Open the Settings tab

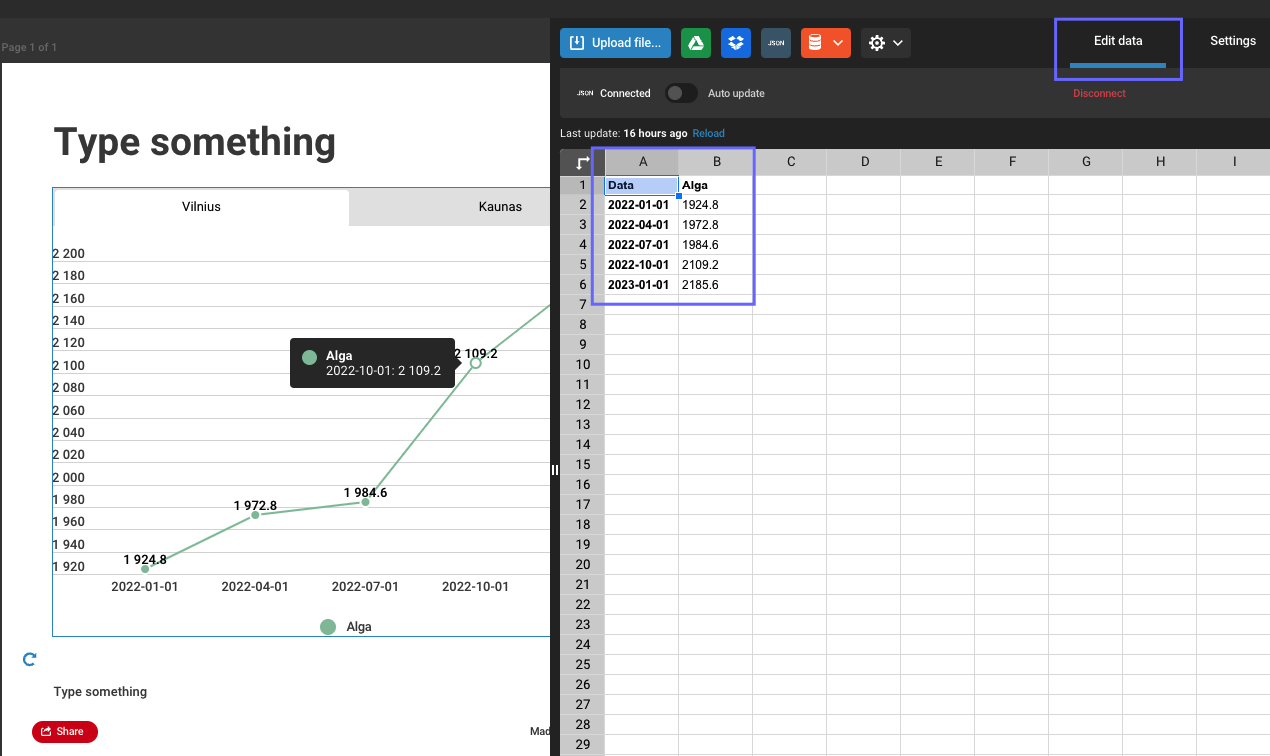click(x=1232, y=41)
